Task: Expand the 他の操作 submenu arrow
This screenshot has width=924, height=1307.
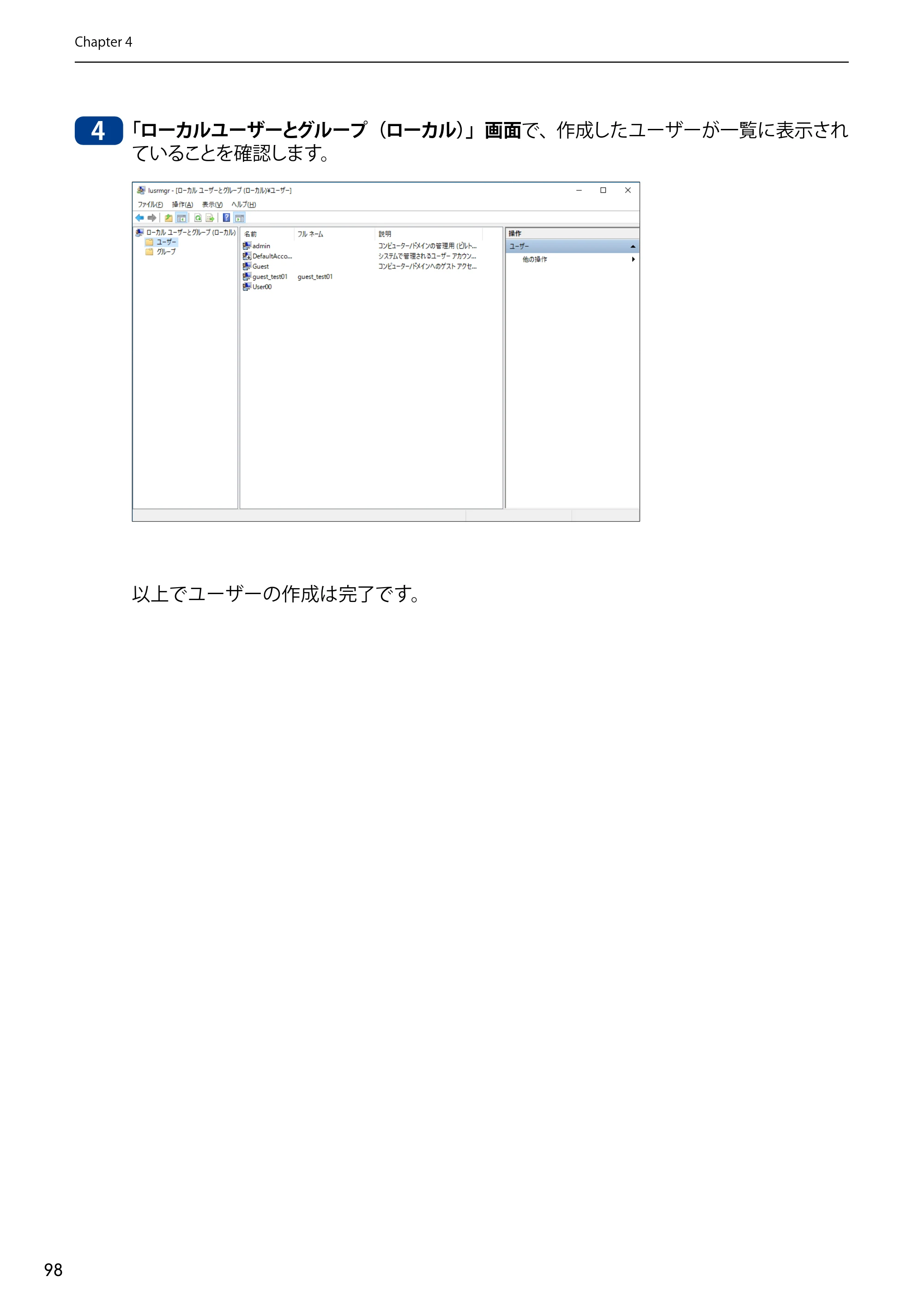Action: (633, 260)
